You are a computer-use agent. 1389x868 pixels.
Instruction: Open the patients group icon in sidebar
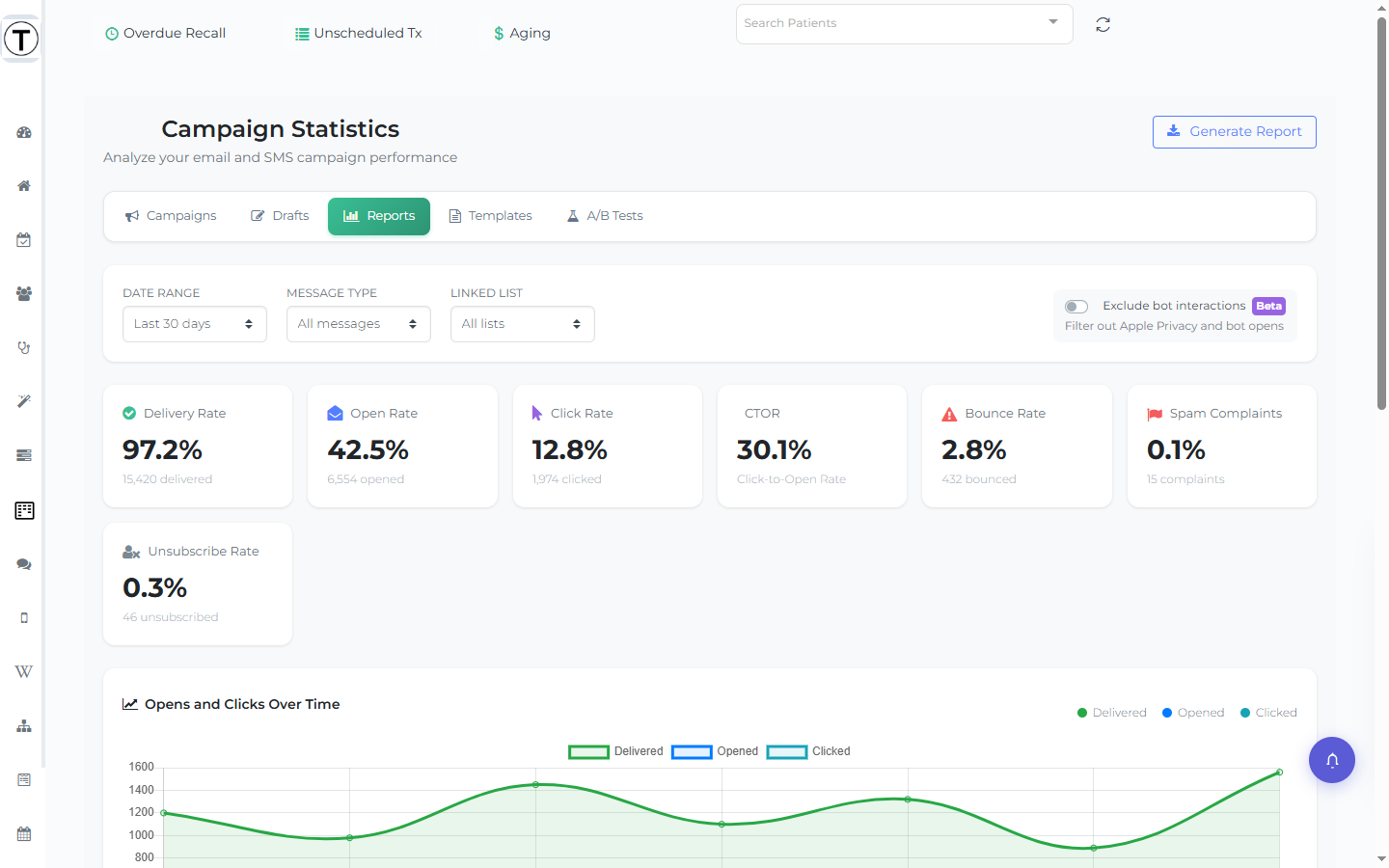(x=24, y=294)
